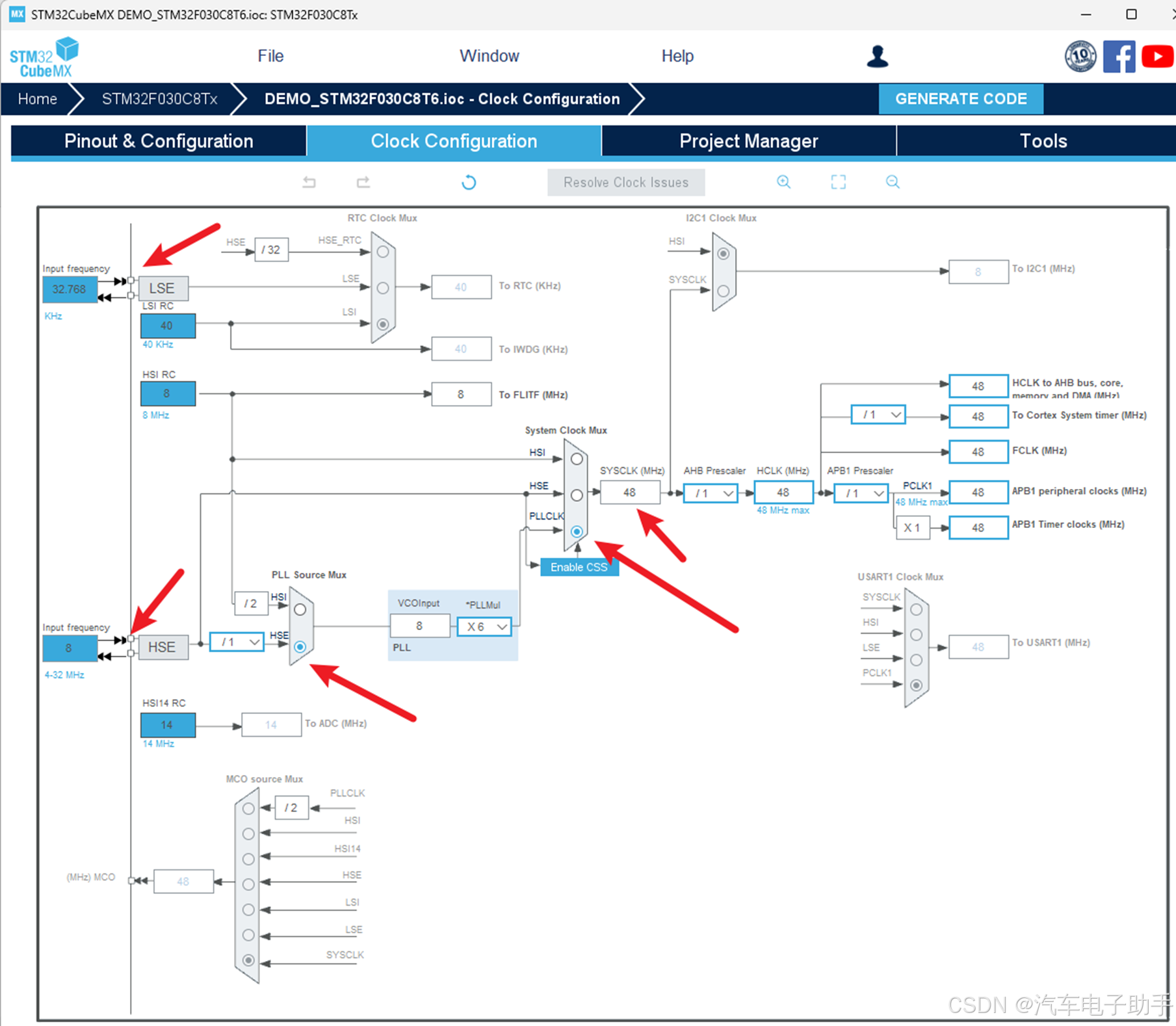Image resolution: width=1176 pixels, height=1026 pixels.
Task: Click the FCLK (MHz) value field
Action: (x=978, y=452)
